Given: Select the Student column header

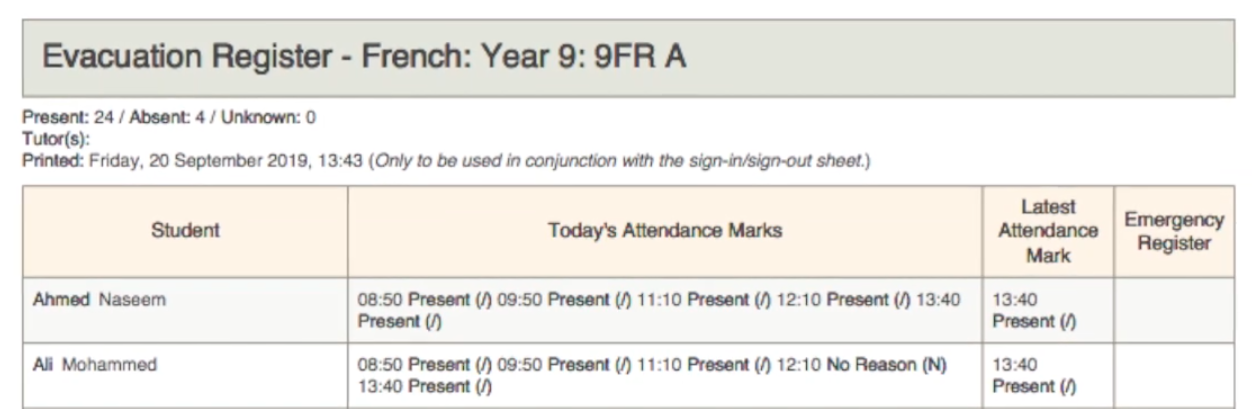Looking at the screenshot, I should [186, 231].
